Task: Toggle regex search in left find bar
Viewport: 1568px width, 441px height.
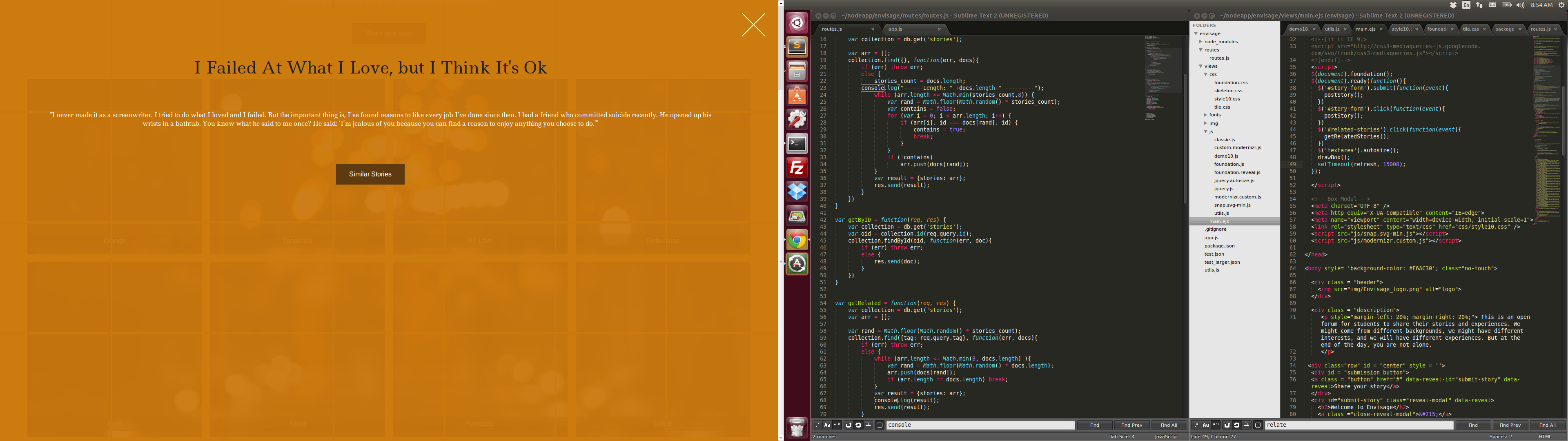Action: [817, 425]
